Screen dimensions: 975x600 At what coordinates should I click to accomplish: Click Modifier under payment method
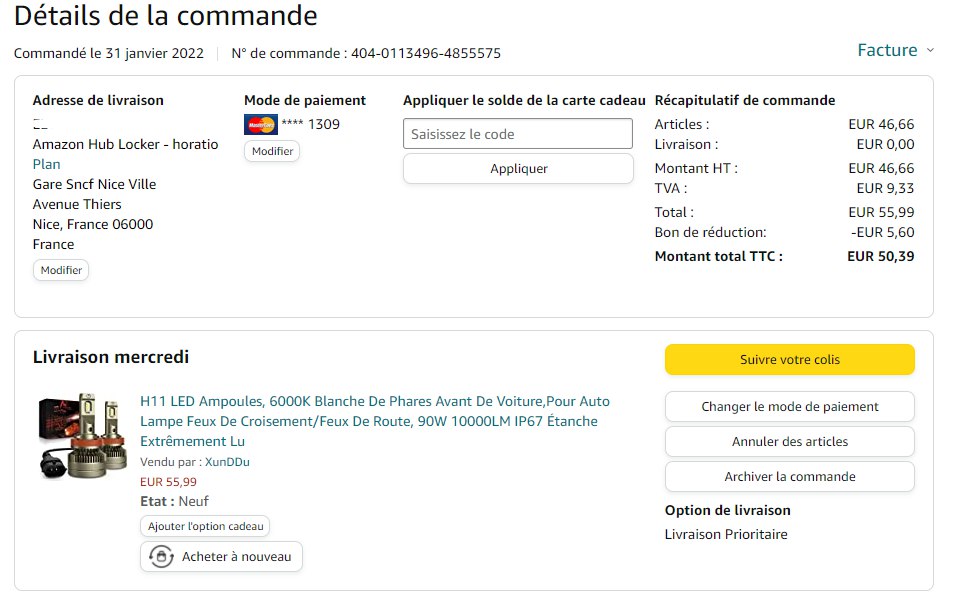272,151
